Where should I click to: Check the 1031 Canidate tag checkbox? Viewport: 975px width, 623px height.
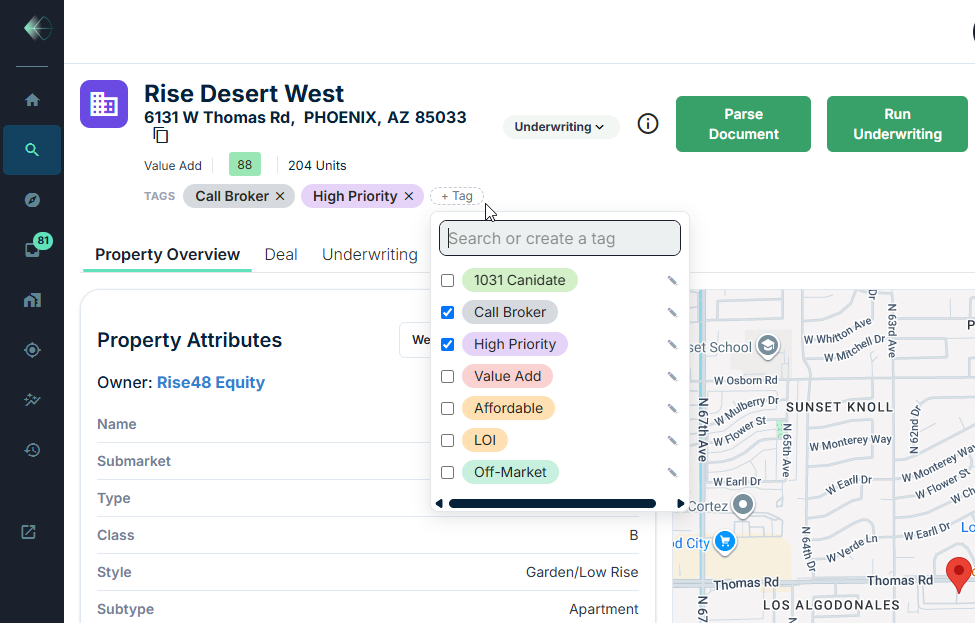448,280
